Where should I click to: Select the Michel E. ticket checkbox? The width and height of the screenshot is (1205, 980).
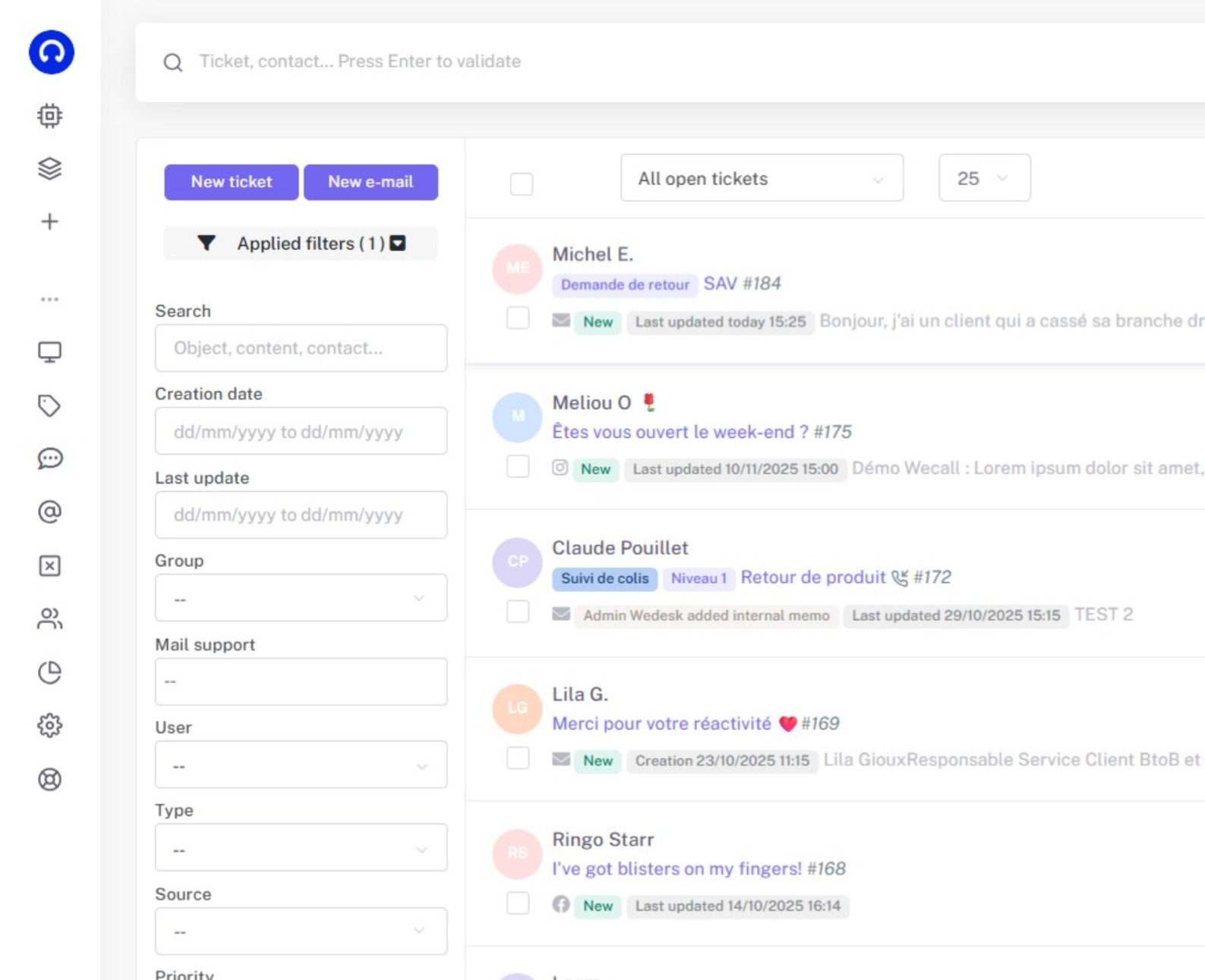pyautogui.click(x=518, y=317)
